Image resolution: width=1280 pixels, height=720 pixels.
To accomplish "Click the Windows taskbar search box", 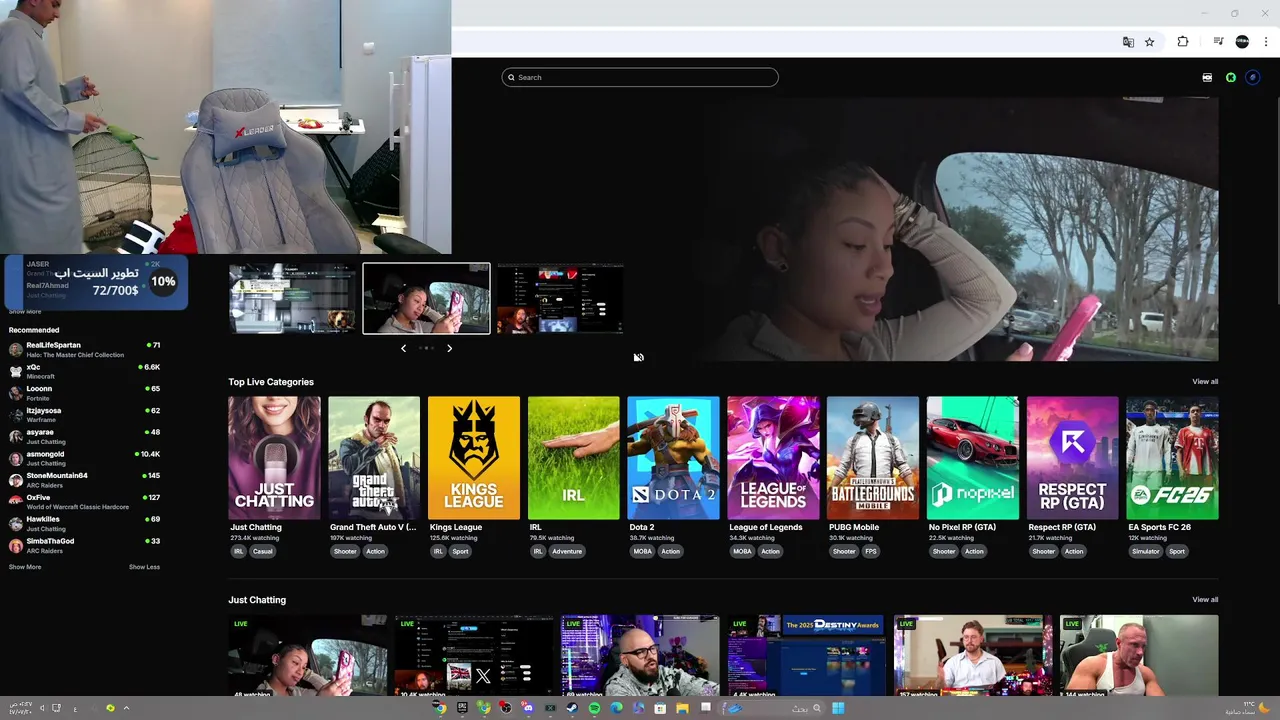I will point(772,708).
